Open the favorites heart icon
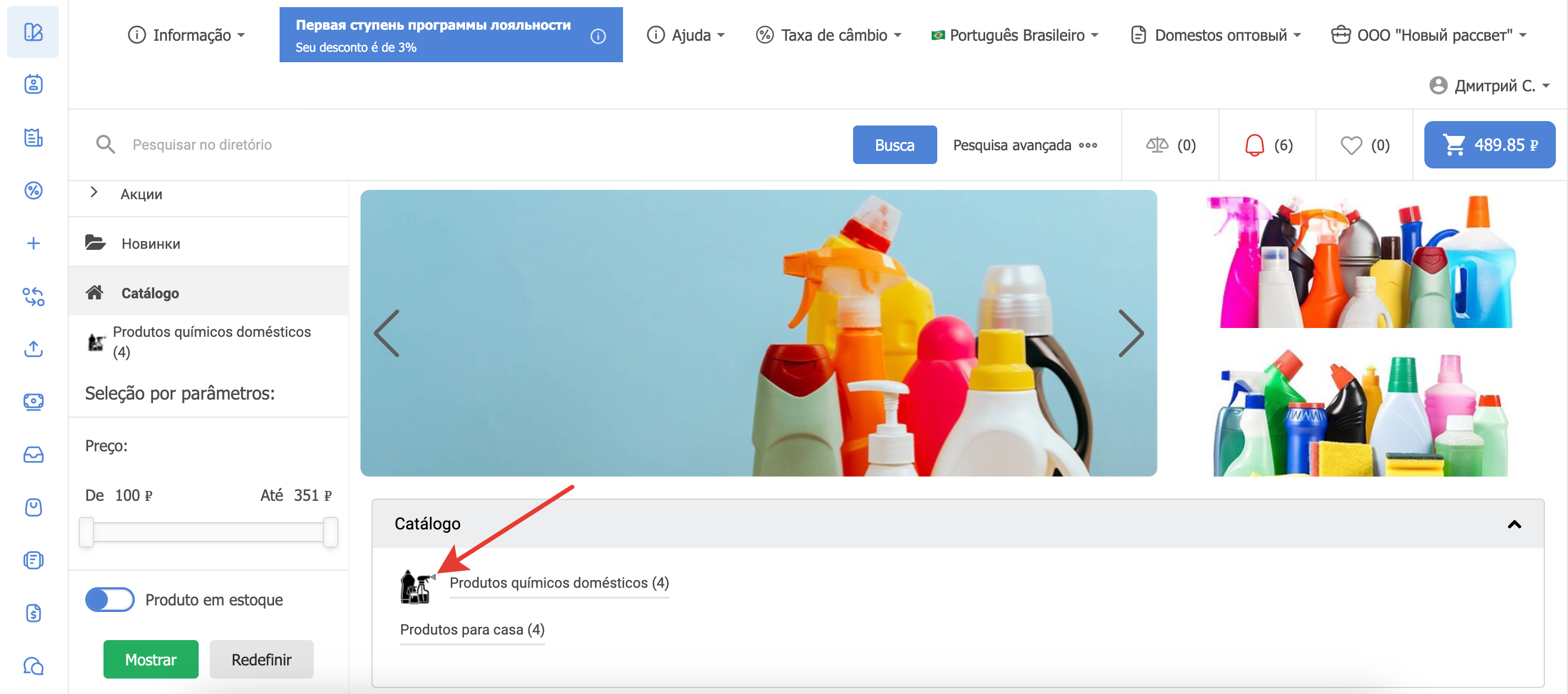Image resolution: width=1568 pixels, height=694 pixels. click(x=1351, y=145)
